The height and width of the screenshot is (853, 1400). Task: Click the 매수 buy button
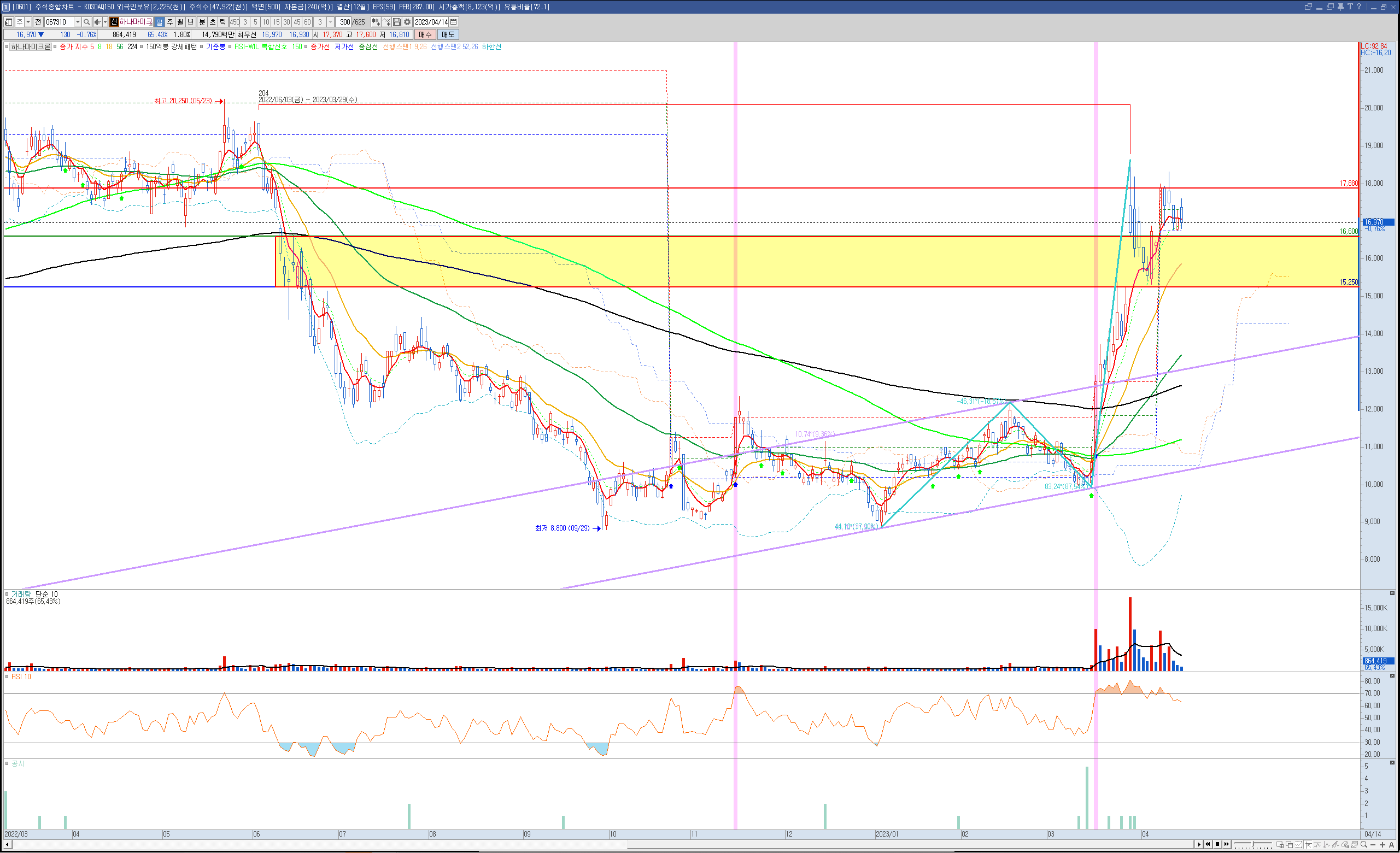click(424, 34)
